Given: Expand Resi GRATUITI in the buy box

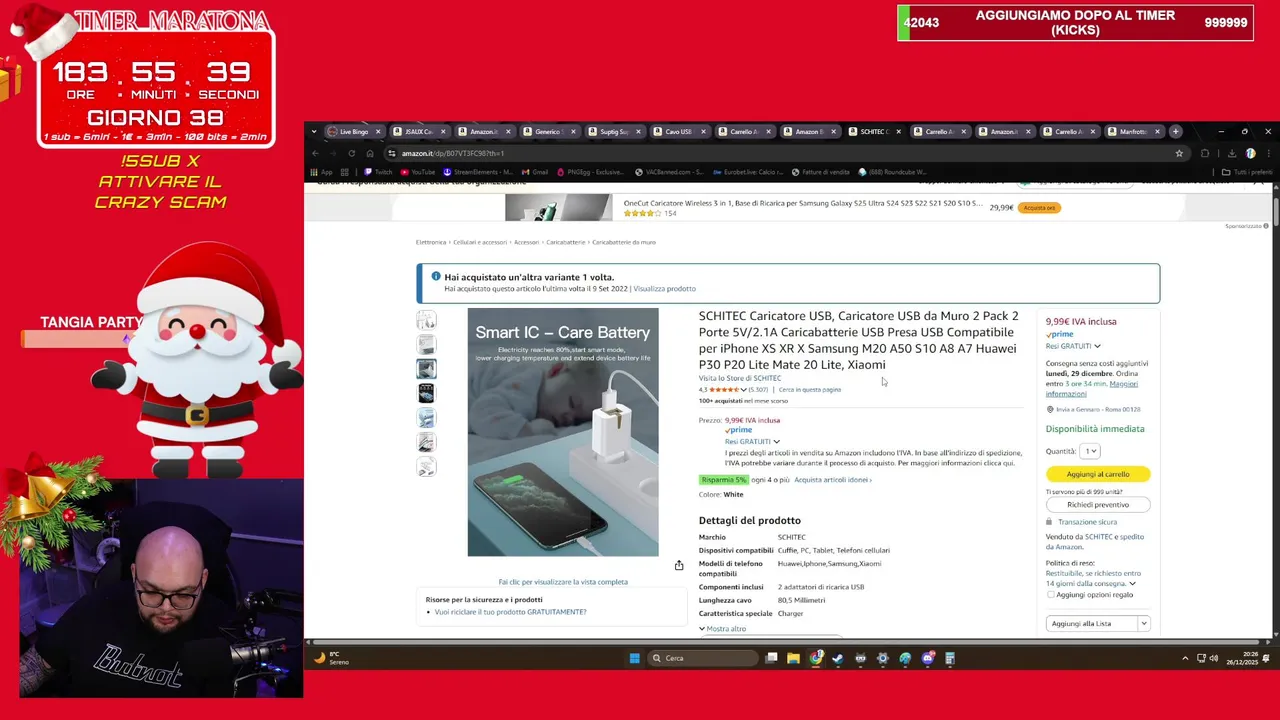Looking at the screenshot, I should pyautogui.click(x=1073, y=346).
